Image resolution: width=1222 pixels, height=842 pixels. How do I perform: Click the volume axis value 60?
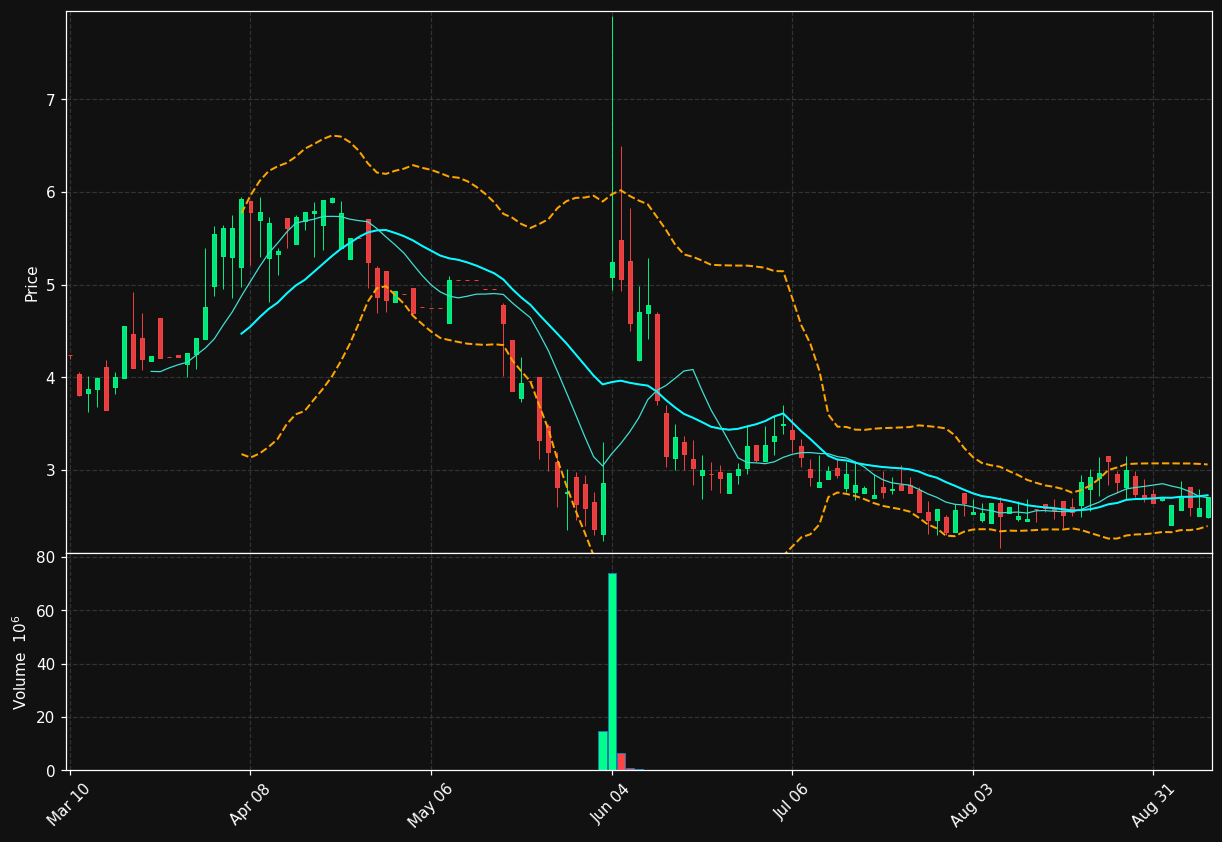(x=45, y=611)
